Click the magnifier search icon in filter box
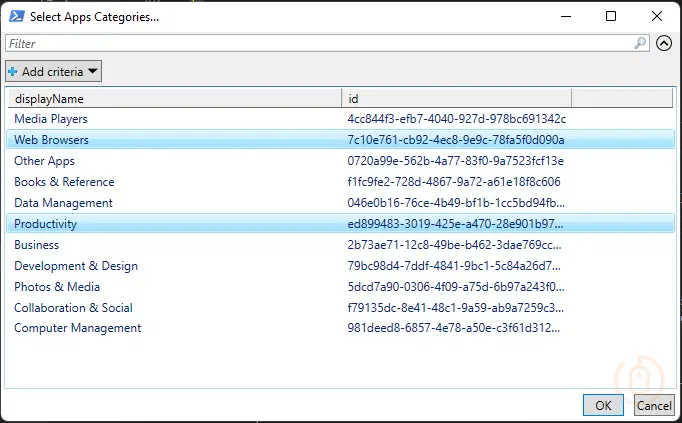Image resolution: width=682 pixels, height=423 pixels. pos(640,43)
